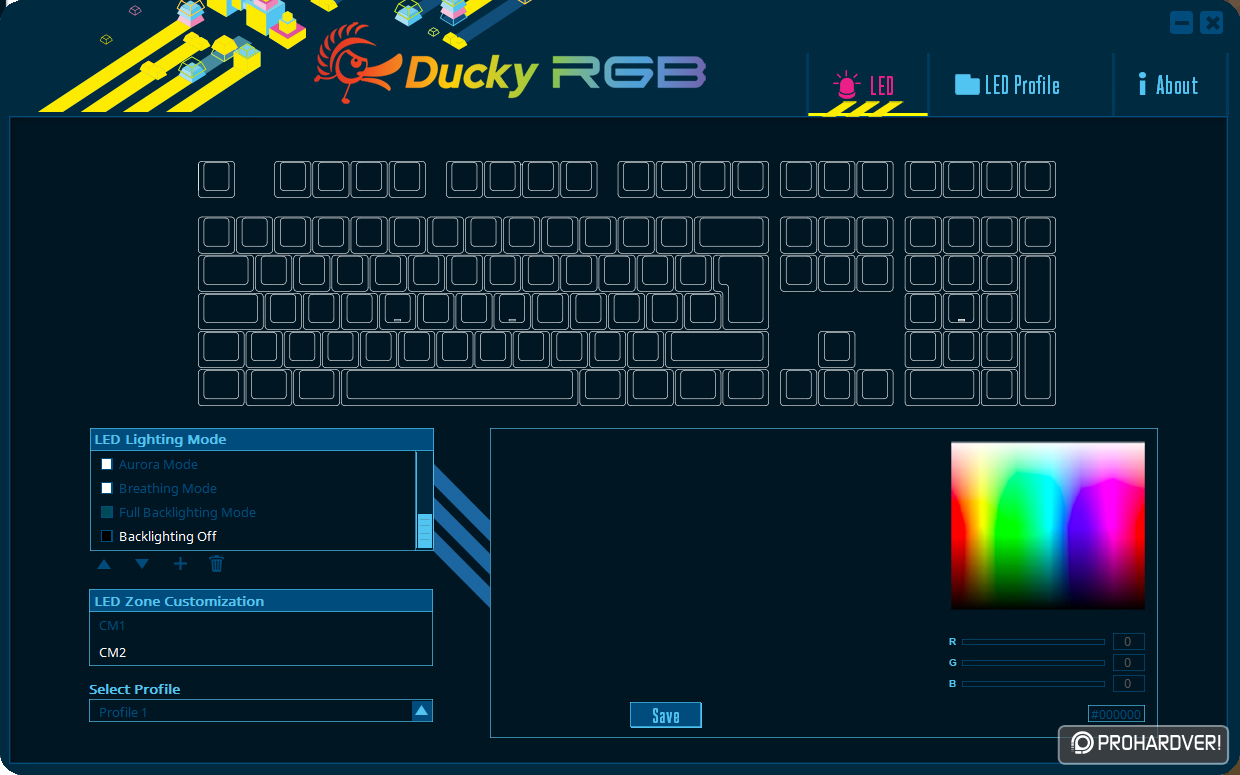Toggle the Breathing Mode checkbox
Image resolution: width=1240 pixels, height=775 pixels.
(107, 488)
